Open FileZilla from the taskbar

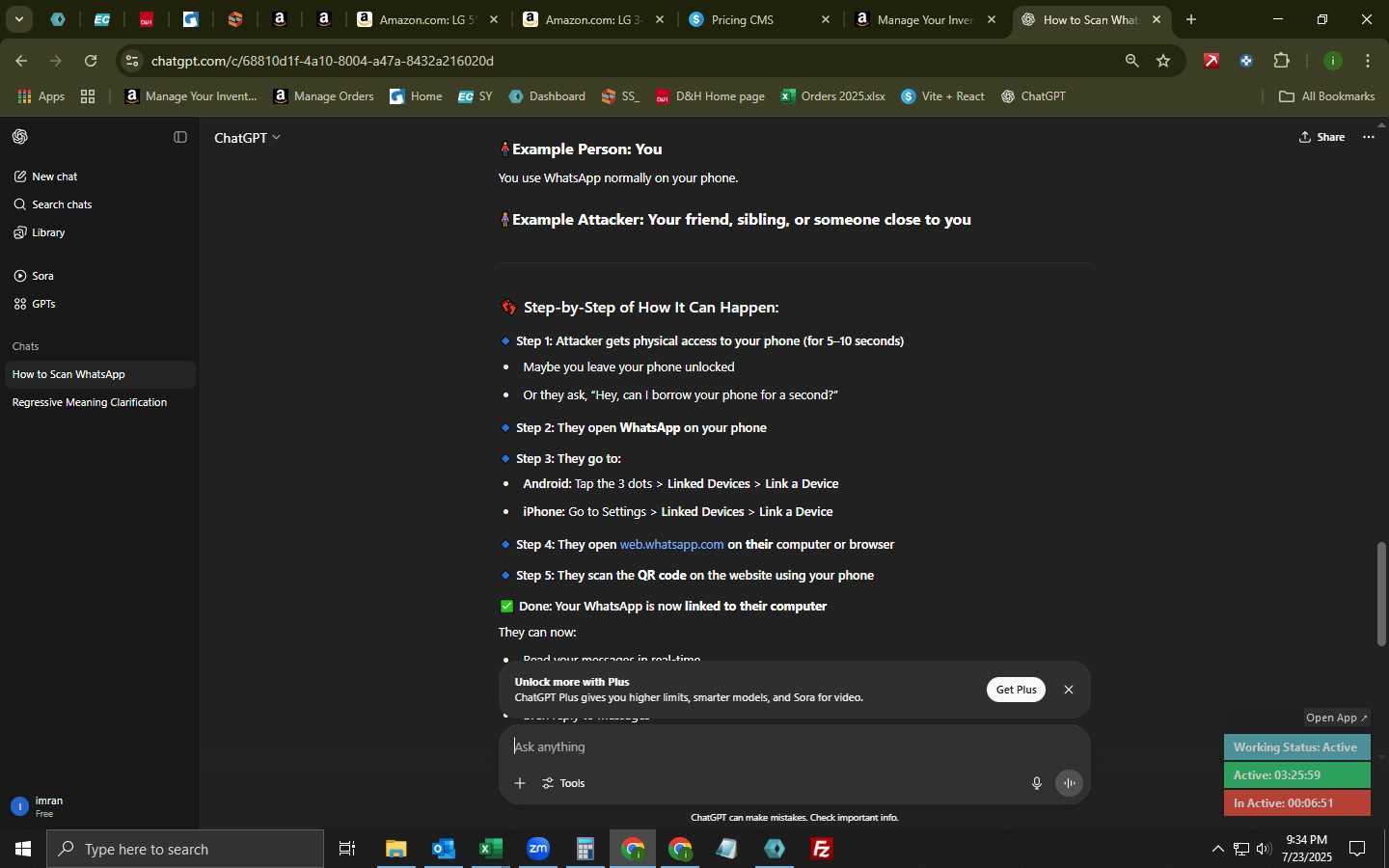[x=822, y=850]
